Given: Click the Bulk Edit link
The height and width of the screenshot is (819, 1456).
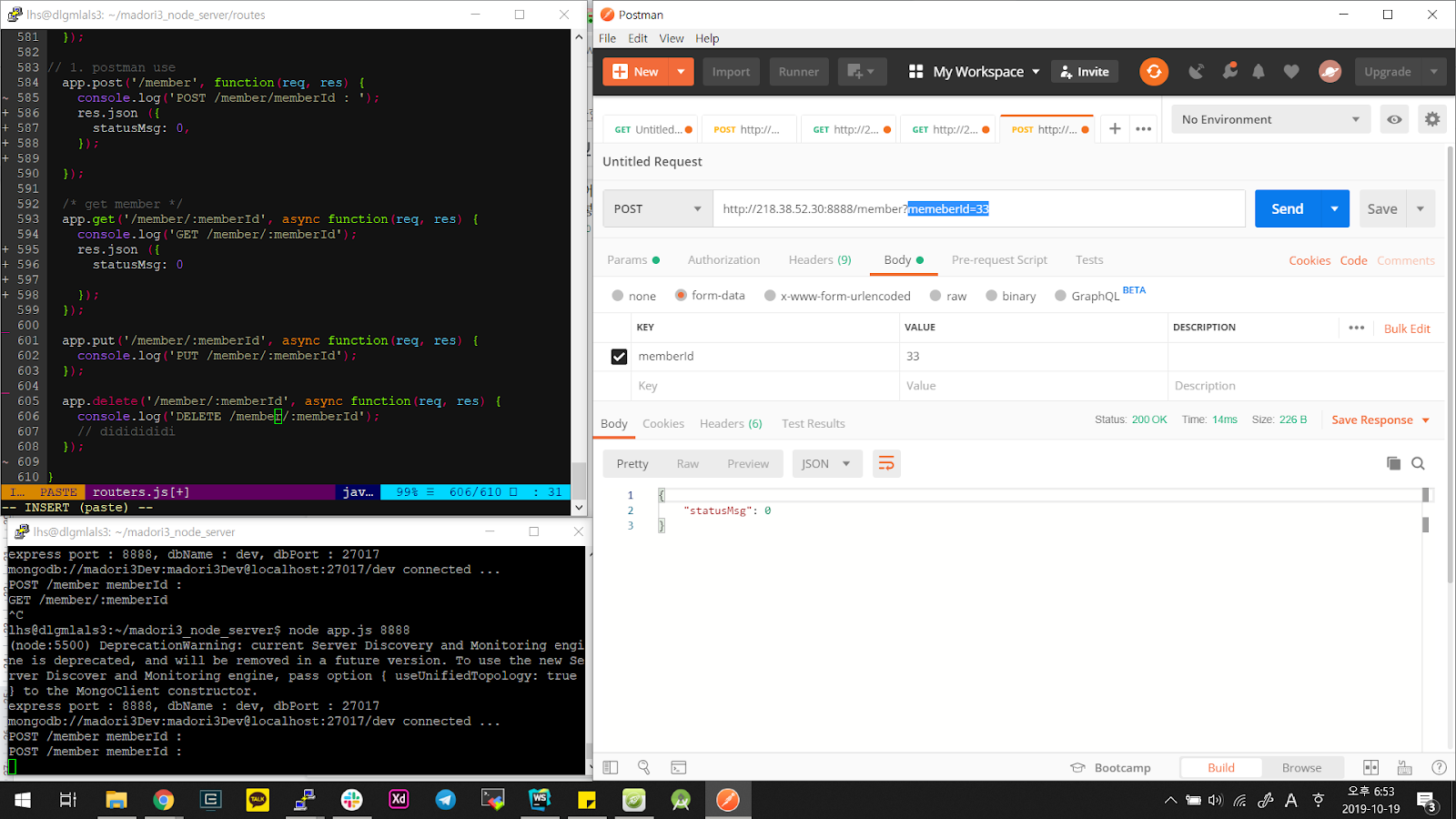Looking at the screenshot, I should click(1407, 329).
